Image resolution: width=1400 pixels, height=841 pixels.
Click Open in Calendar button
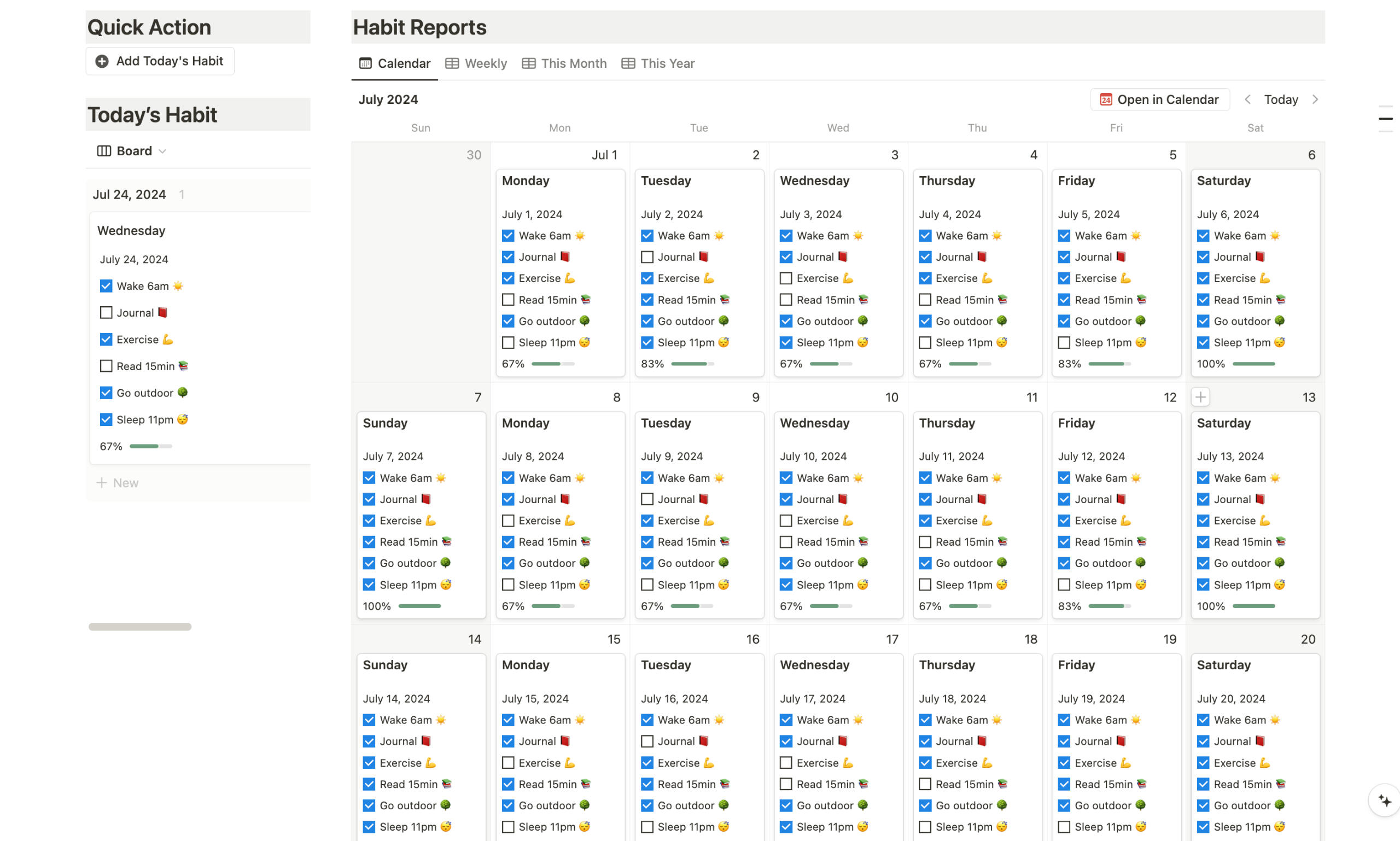pos(1160,100)
